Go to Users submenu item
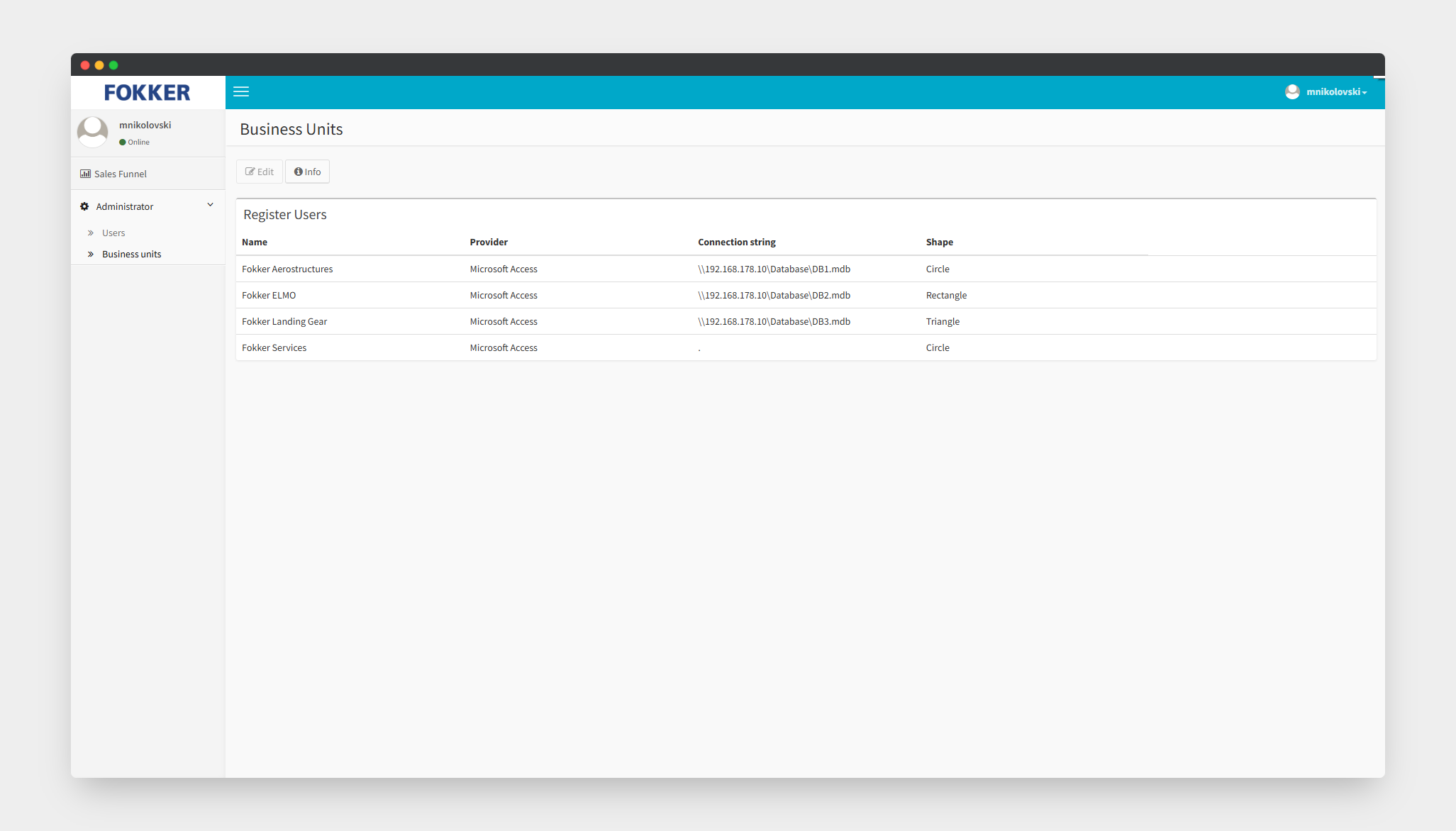The width and height of the screenshot is (1456, 831). pyautogui.click(x=113, y=233)
